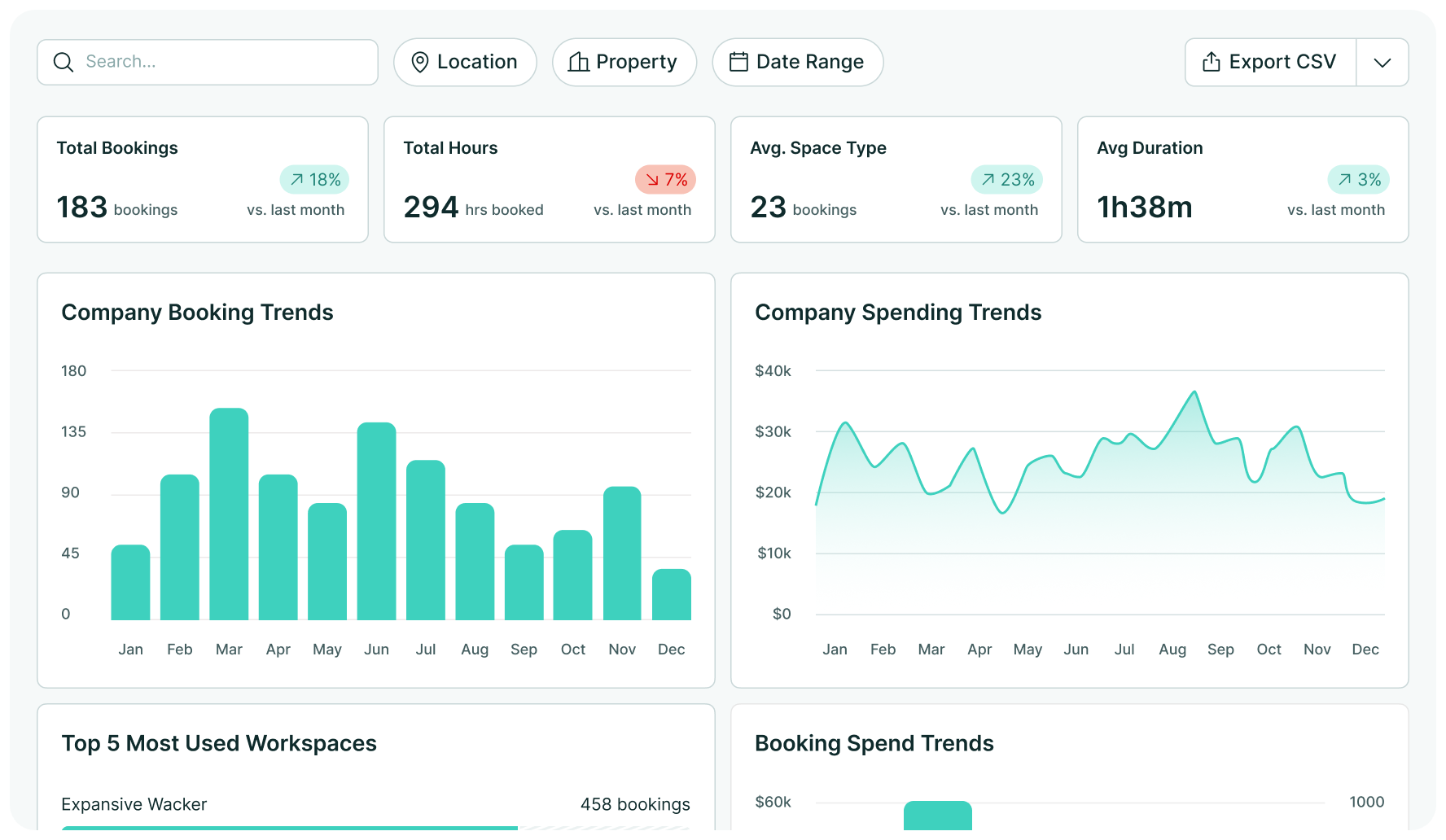Click the January bar in Booking Trends
Image resolution: width=1446 pixels, height=840 pixels.
coord(130,582)
